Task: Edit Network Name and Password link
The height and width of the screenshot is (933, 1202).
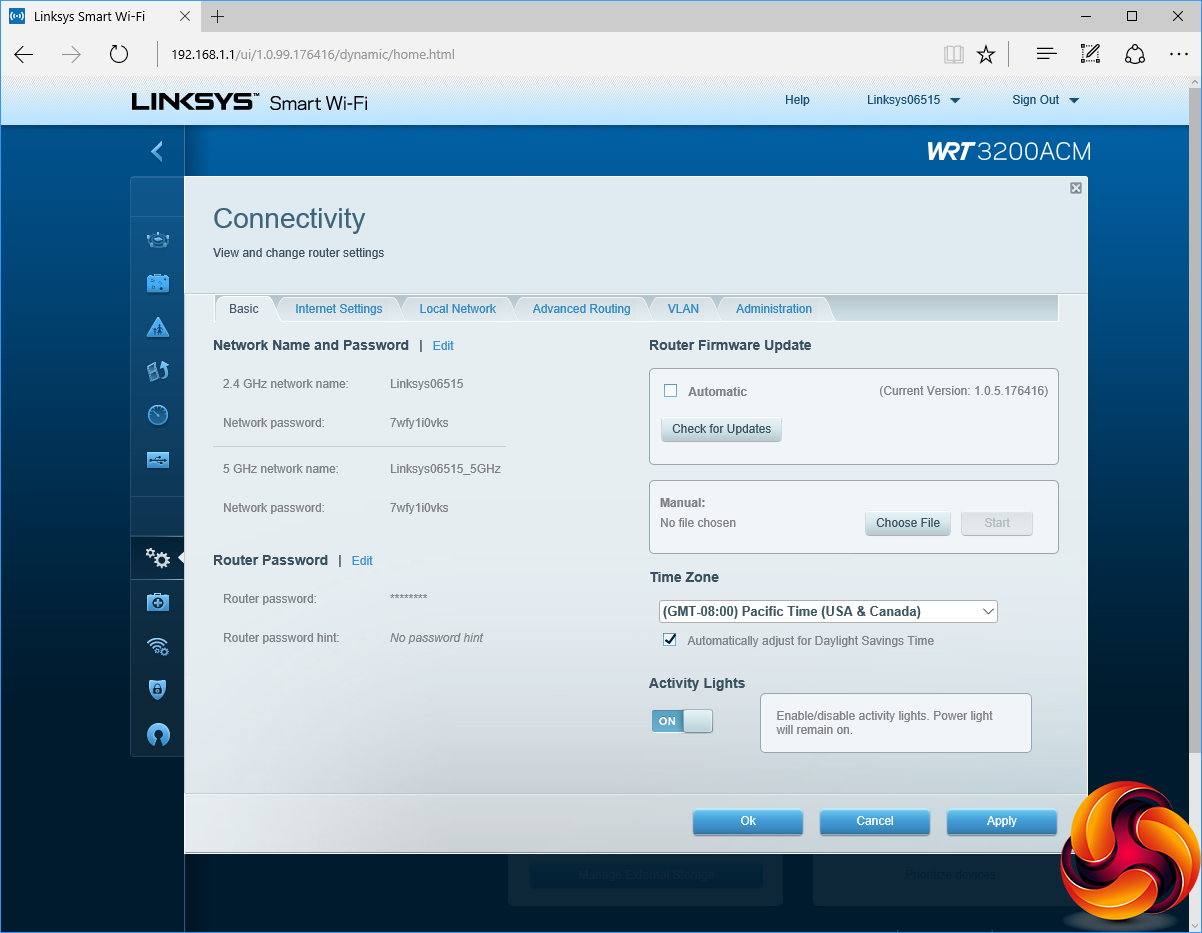Action: [x=443, y=346]
